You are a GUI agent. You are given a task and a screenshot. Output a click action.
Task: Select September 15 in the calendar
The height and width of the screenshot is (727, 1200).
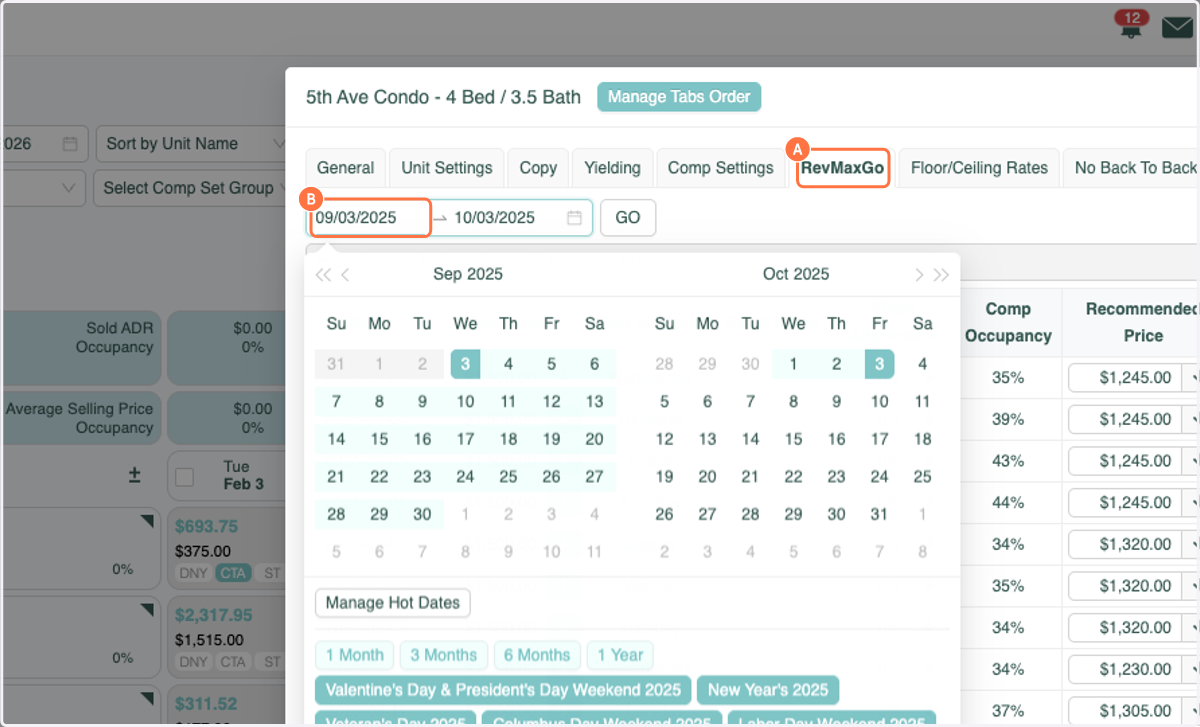379,439
